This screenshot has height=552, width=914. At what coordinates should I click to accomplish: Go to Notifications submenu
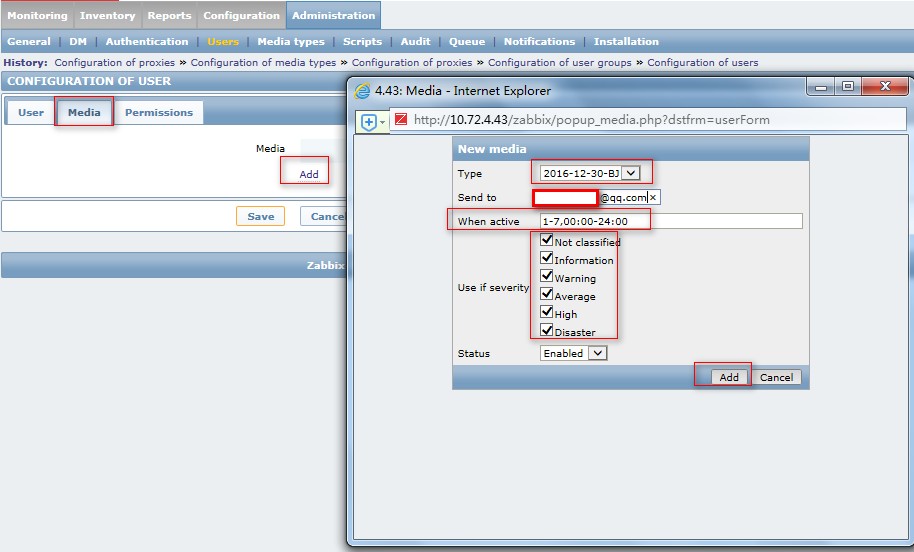[539, 41]
